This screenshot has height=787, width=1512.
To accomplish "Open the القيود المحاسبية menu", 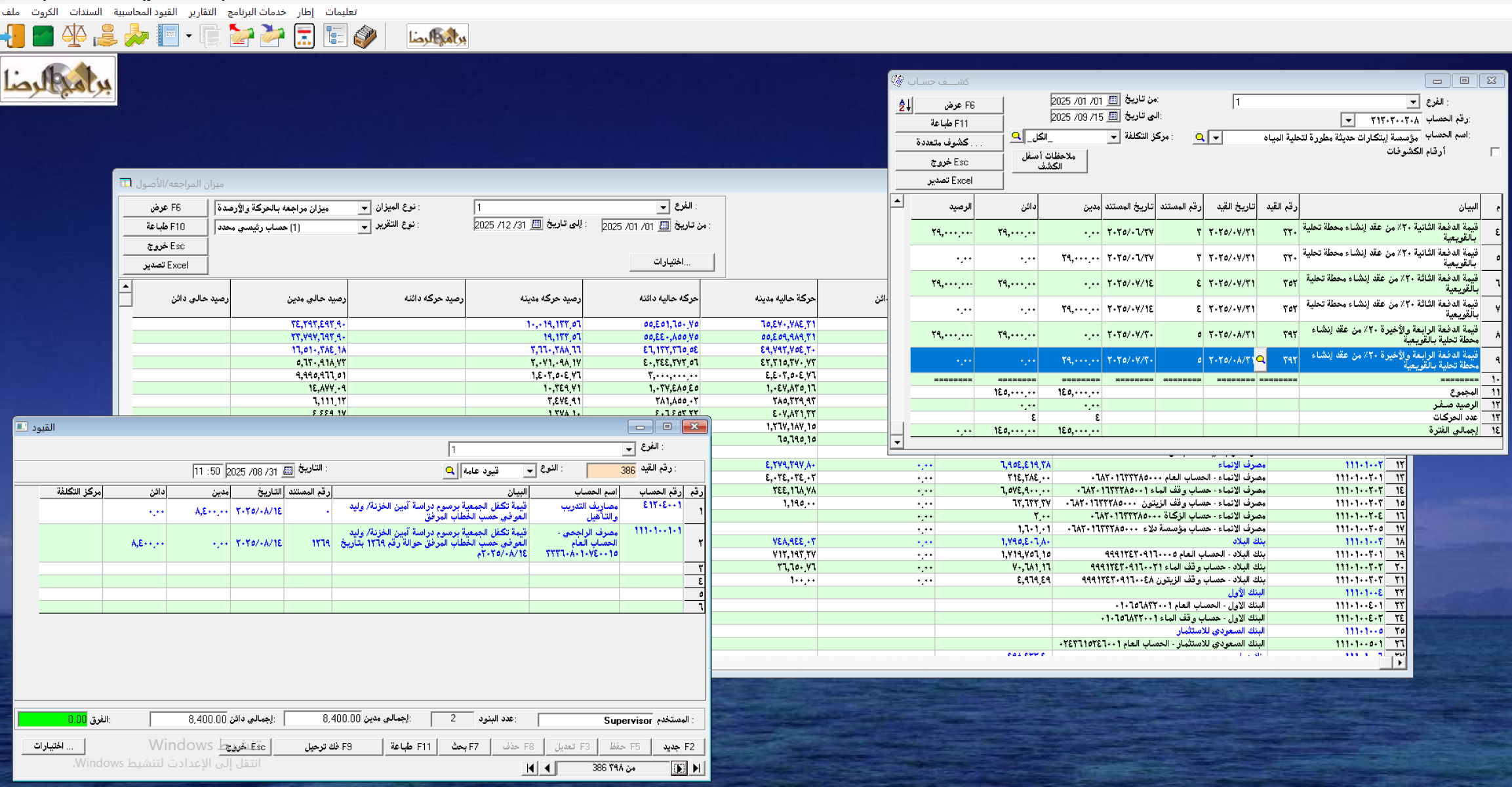I will click(x=145, y=12).
